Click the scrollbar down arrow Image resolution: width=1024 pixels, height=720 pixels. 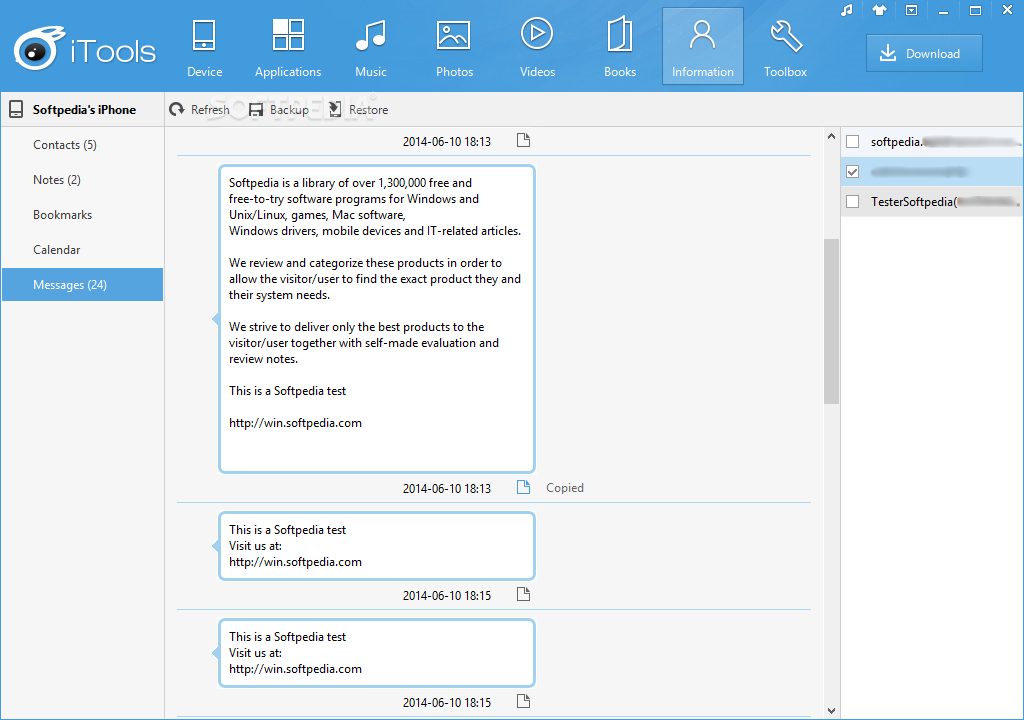pos(831,711)
